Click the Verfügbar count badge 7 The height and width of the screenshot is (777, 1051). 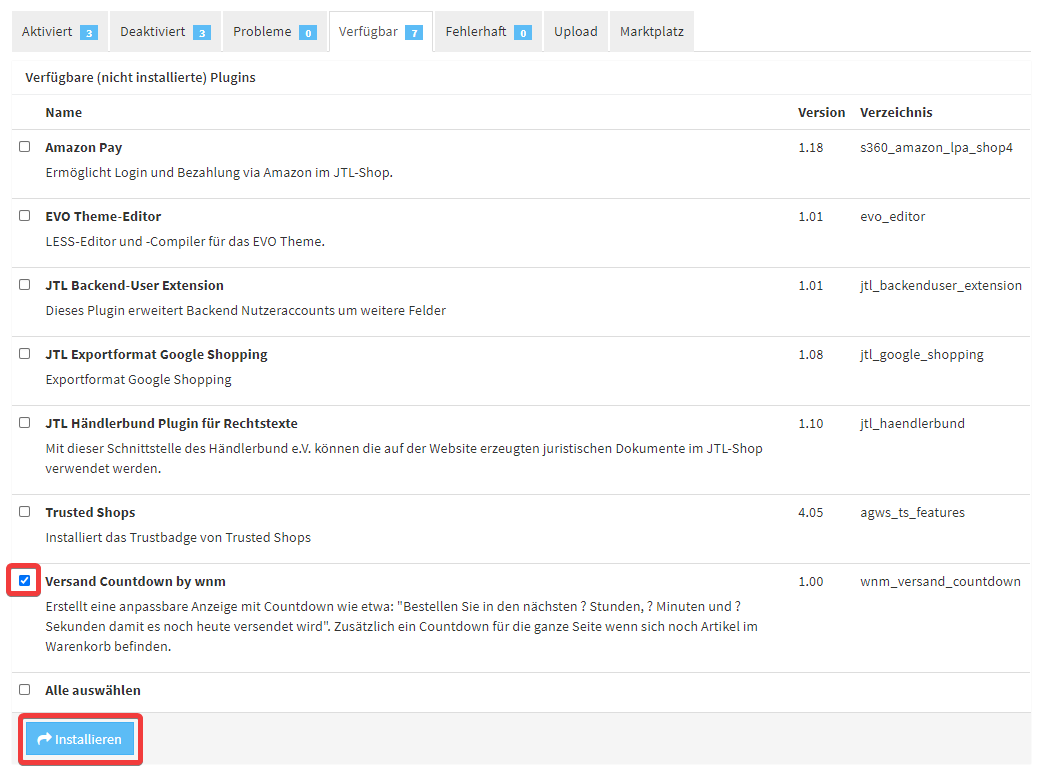pos(414,33)
